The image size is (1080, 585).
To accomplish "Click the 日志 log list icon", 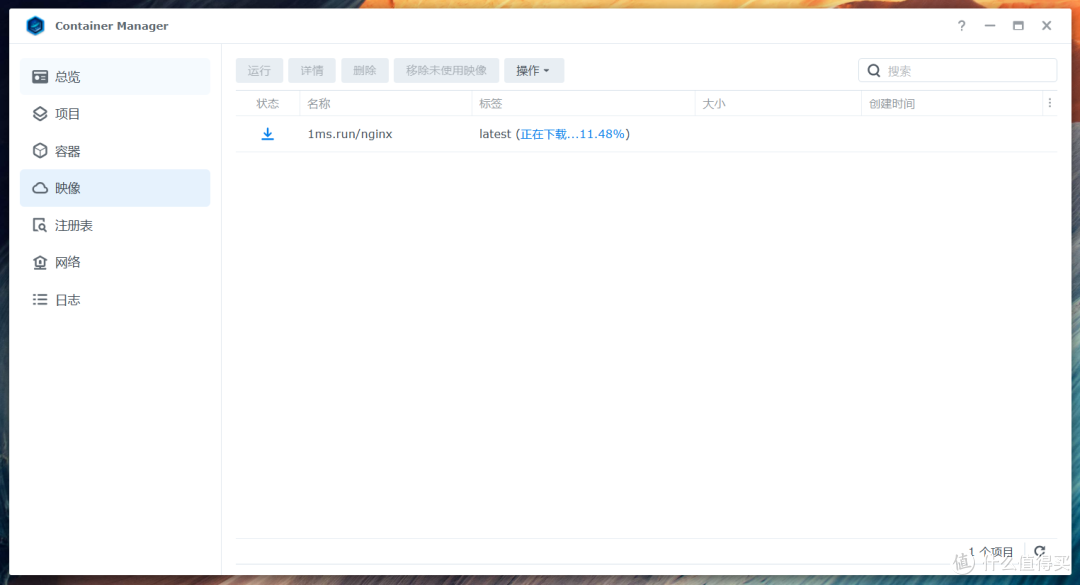I will coord(40,300).
